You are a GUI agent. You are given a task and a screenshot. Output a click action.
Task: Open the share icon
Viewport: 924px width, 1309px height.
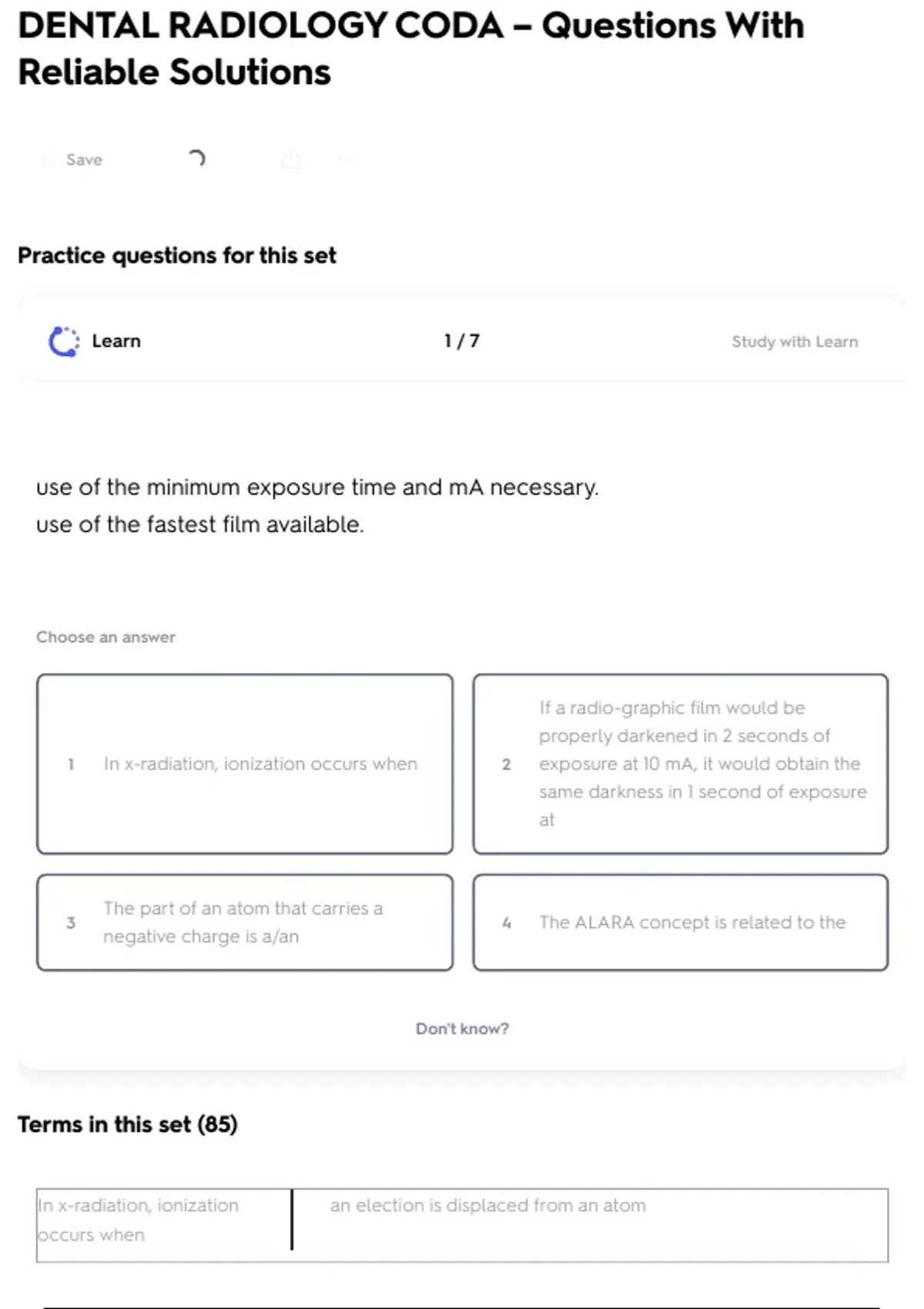[x=291, y=159]
